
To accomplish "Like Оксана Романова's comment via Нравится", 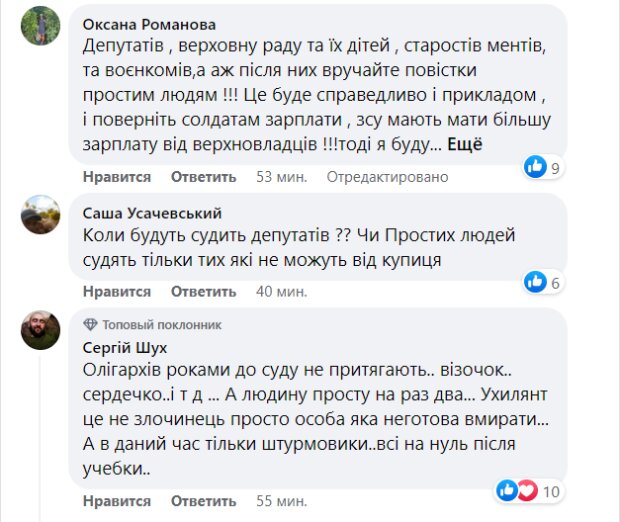I will (117, 177).
